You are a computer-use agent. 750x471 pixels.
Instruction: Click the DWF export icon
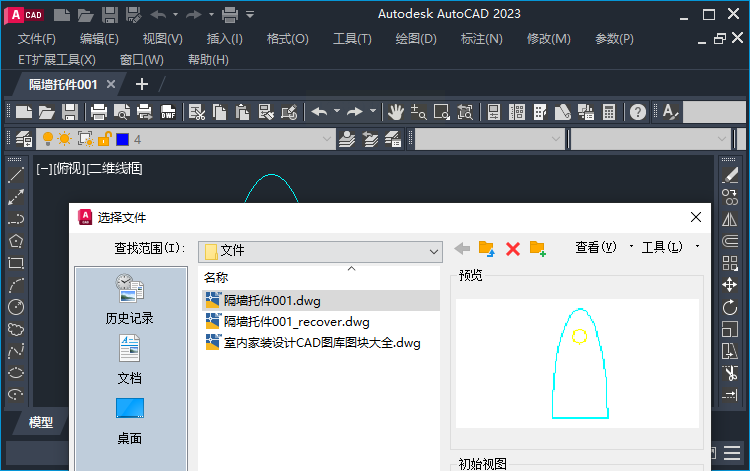[168, 112]
